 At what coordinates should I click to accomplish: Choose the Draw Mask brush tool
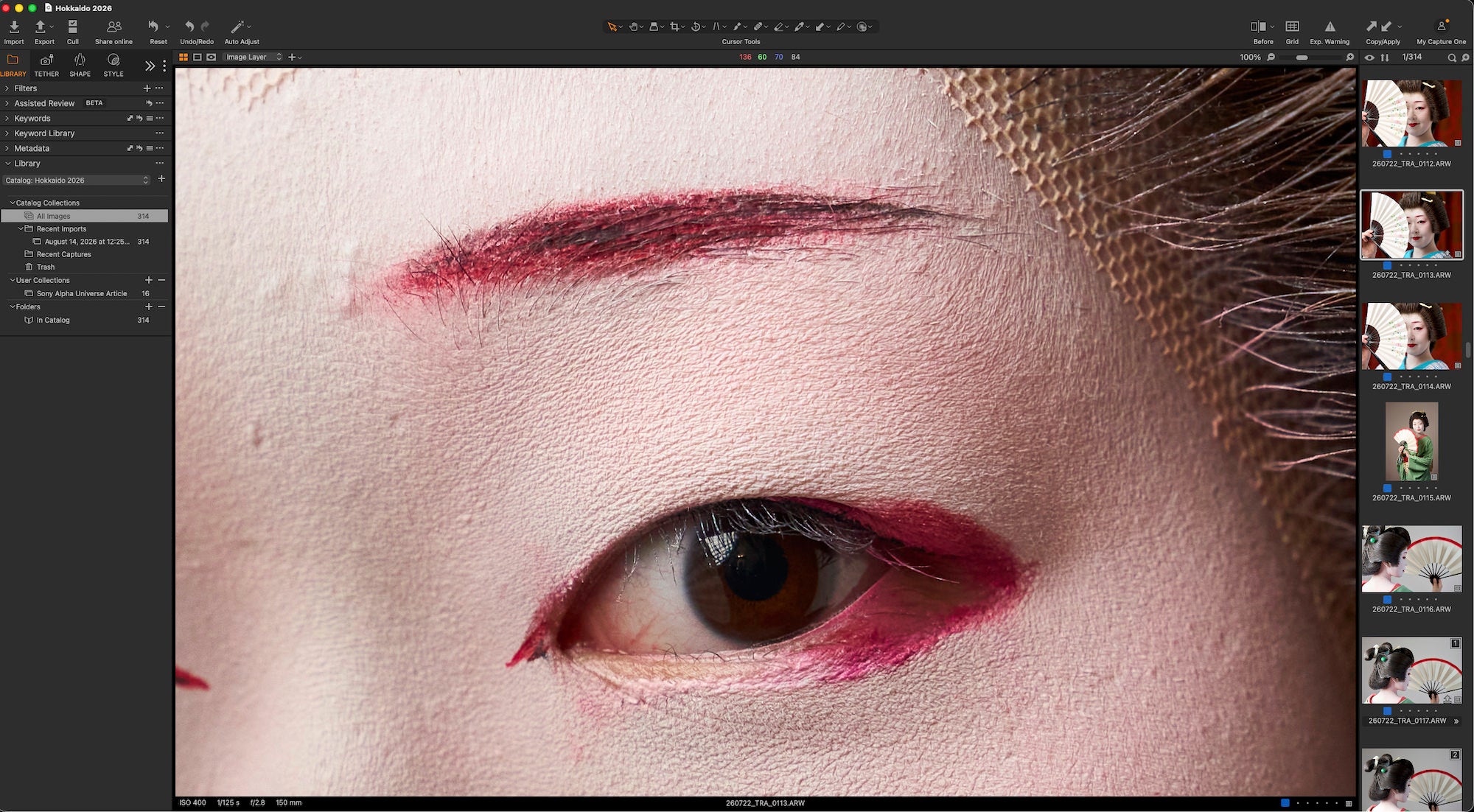tap(737, 27)
